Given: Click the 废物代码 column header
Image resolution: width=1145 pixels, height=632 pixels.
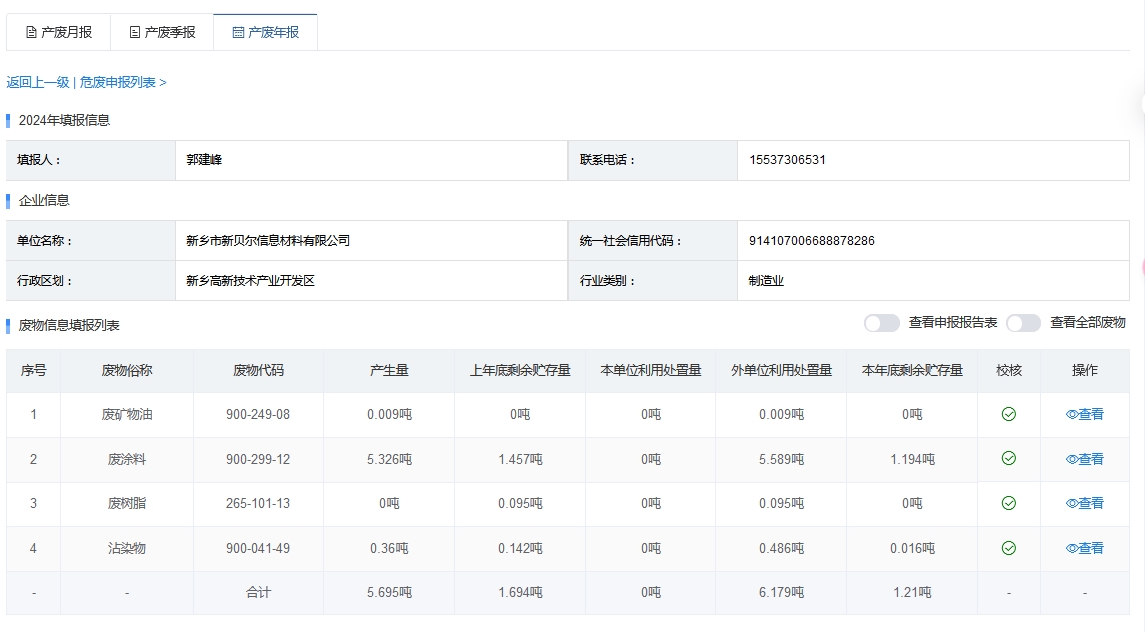Looking at the screenshot, I should pyautogui.click(x=258, y=370).
